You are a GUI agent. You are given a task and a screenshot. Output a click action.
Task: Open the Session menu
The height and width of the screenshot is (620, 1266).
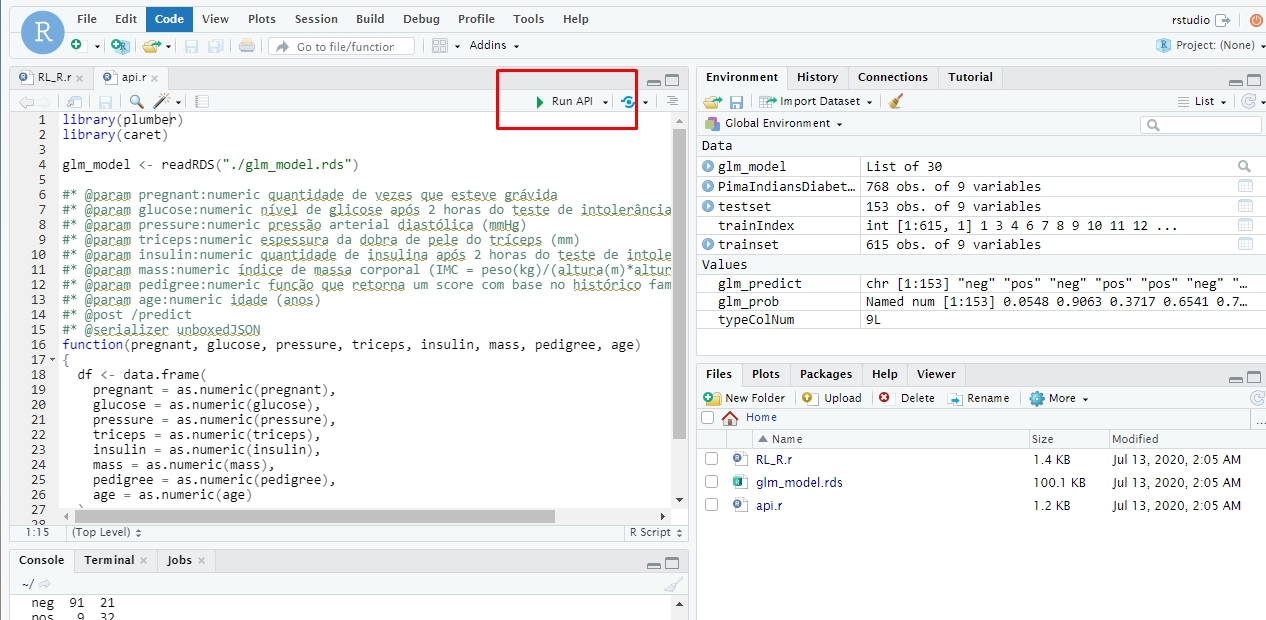316,19
